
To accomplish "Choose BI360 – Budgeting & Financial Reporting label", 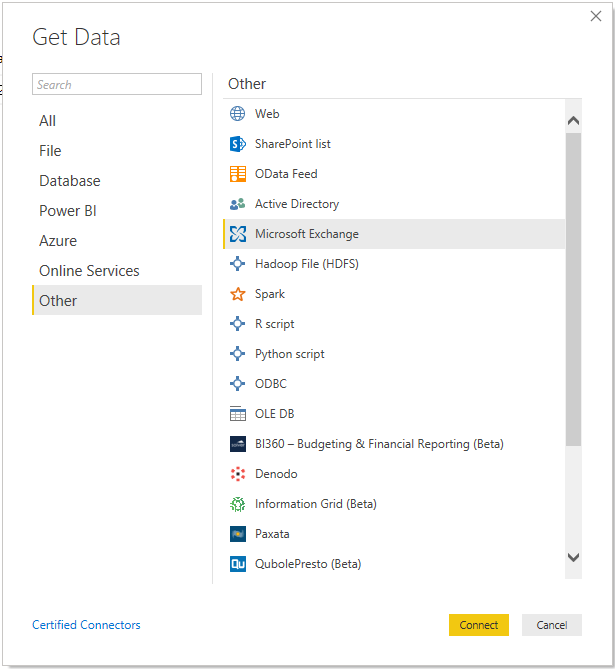I will coord(379,444).
